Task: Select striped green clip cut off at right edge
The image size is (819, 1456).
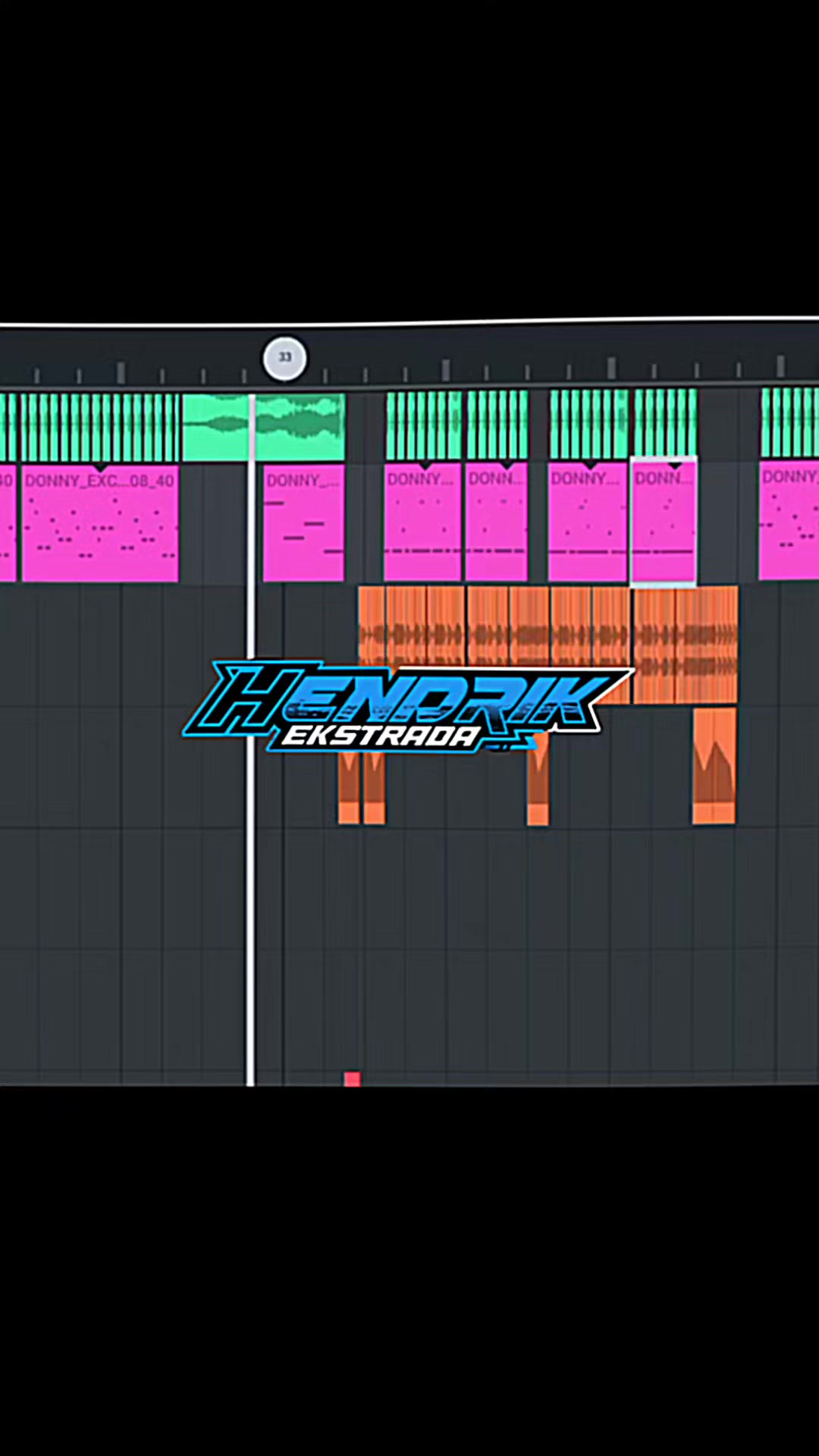Action: tap(789, 422)
